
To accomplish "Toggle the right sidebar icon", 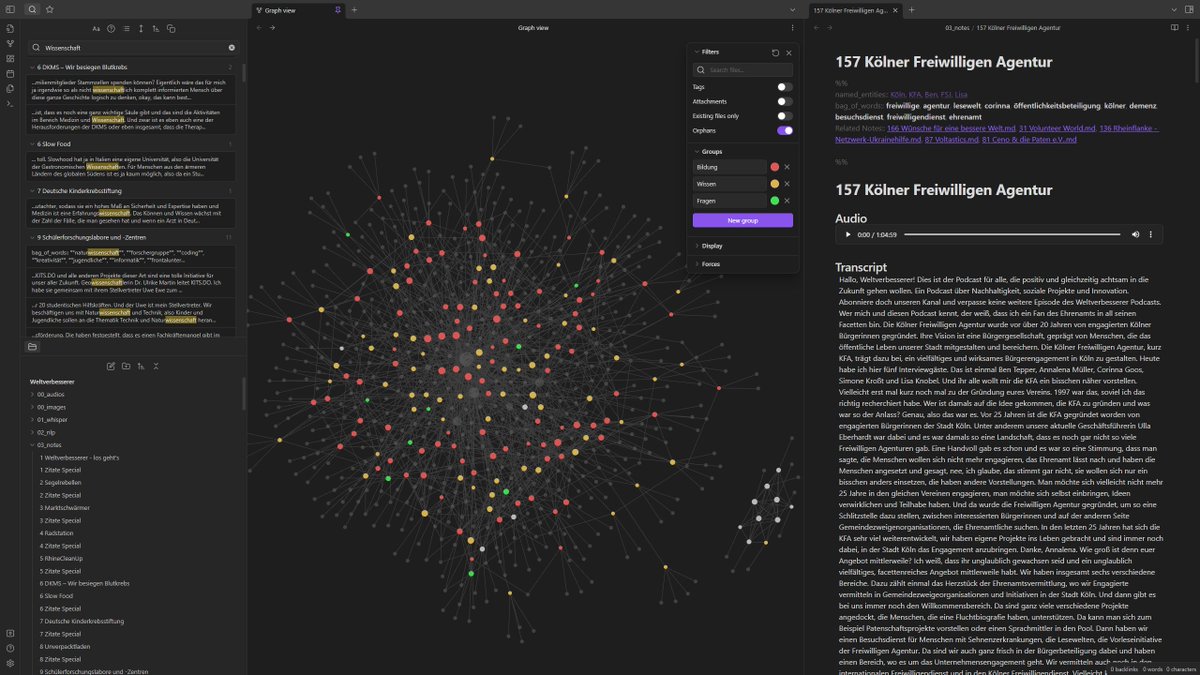I will pos(1188,9).
